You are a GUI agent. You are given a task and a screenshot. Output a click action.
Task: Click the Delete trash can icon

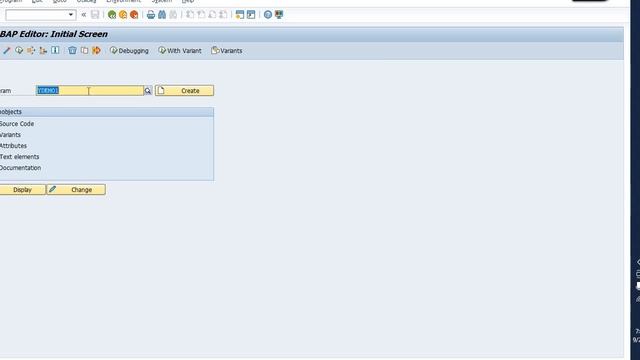pos(72,50)
